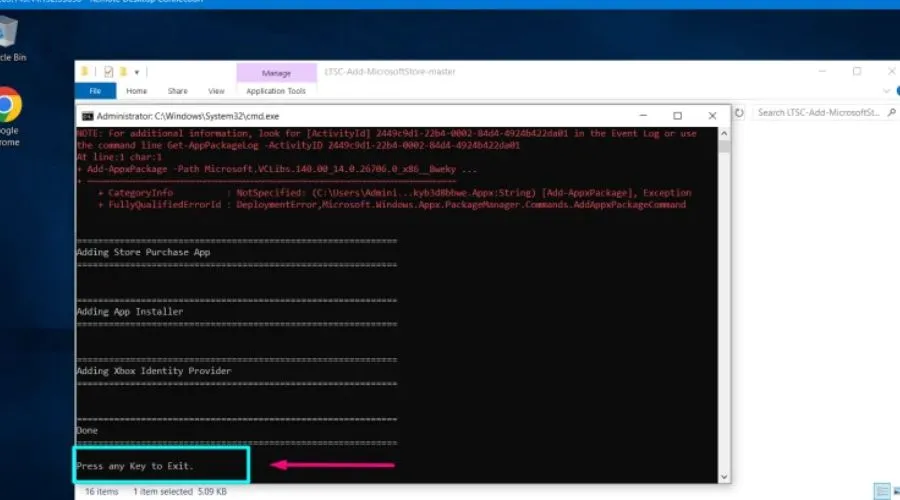Click in the Search LTSC-Add-MicrosoftStore field
Screen dimensions: 900x500
815,112
